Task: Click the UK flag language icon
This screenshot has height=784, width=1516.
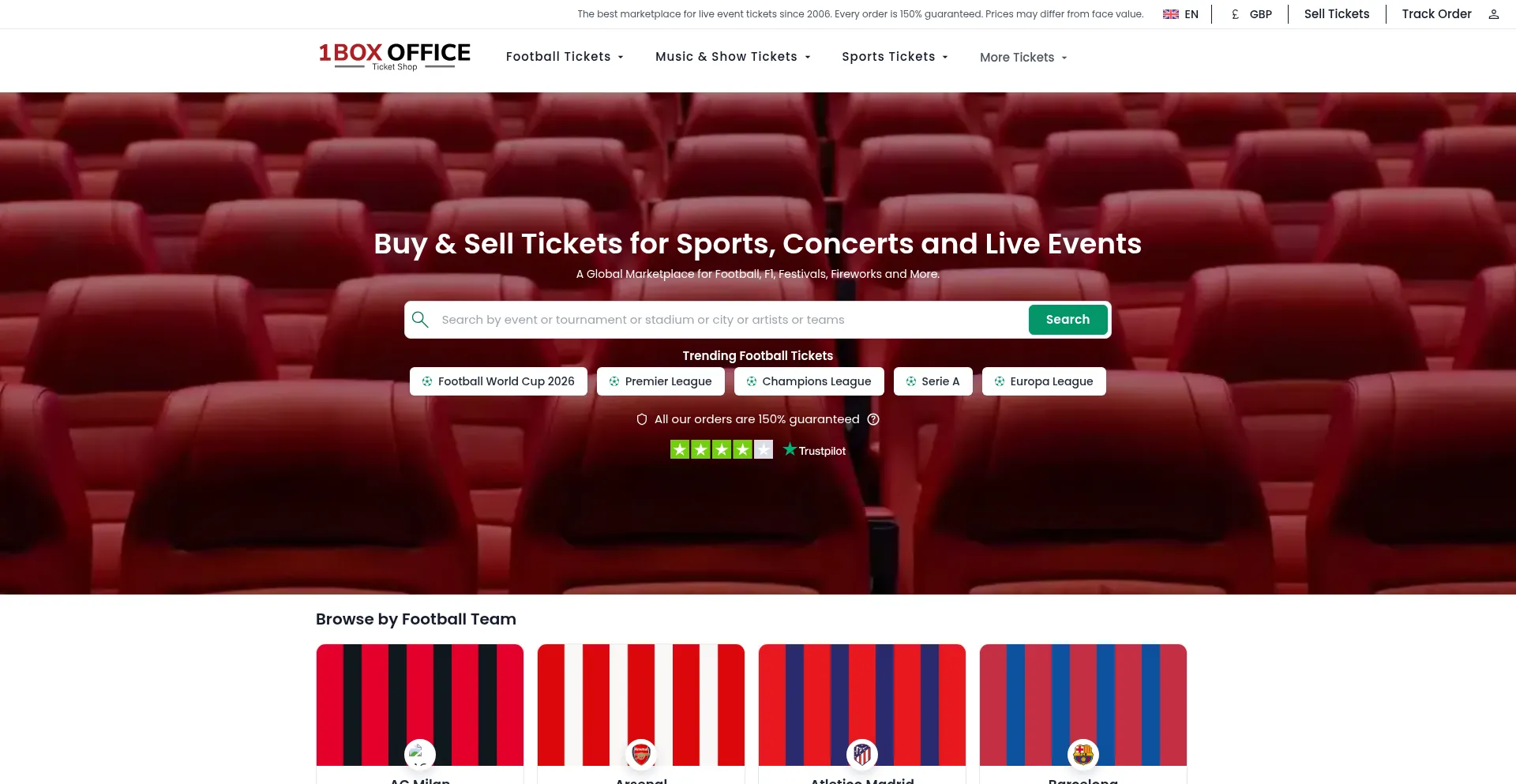Action: pyautogui.click(x=1171, y=14)
